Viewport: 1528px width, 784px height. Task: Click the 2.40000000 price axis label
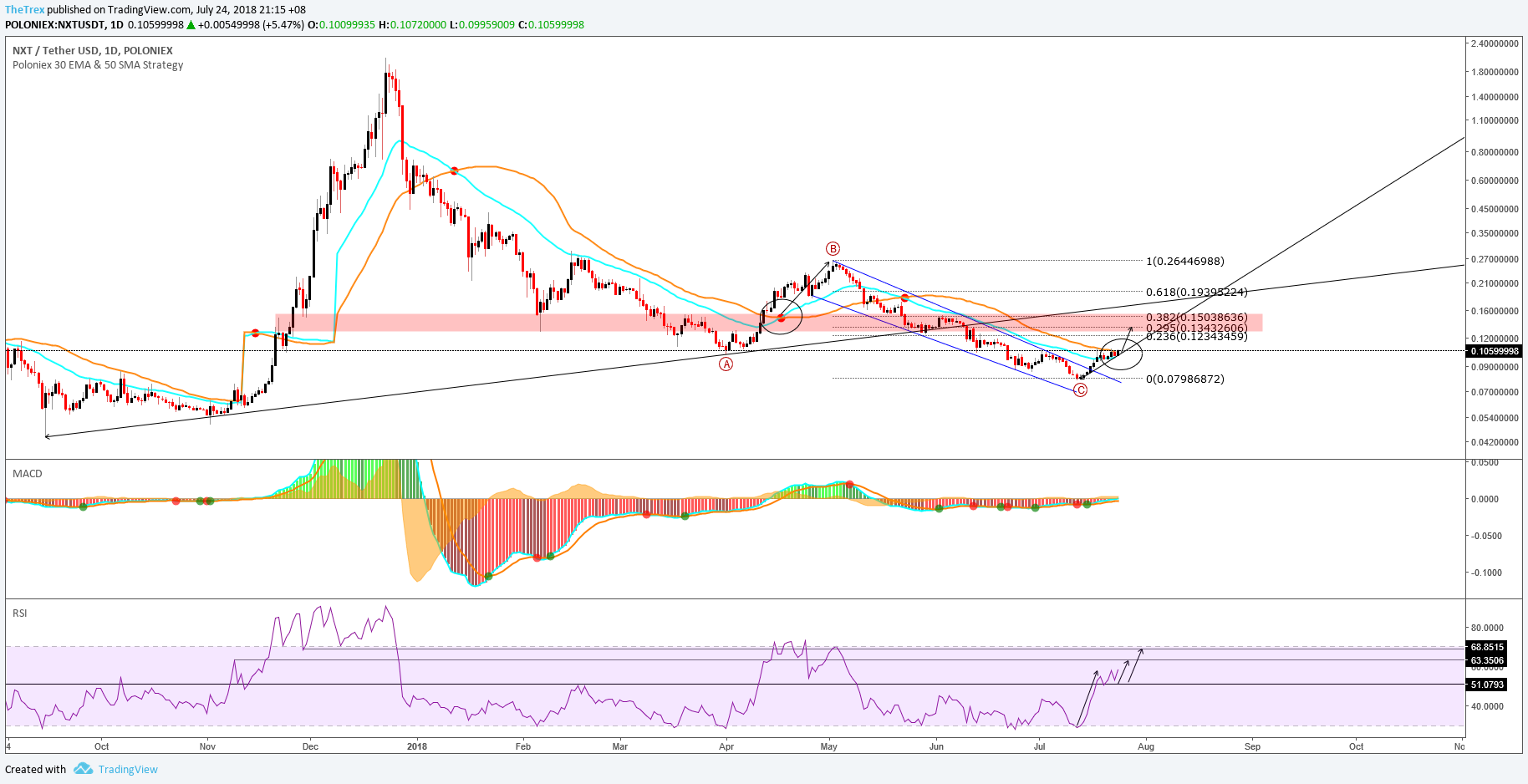(1495, 43)
